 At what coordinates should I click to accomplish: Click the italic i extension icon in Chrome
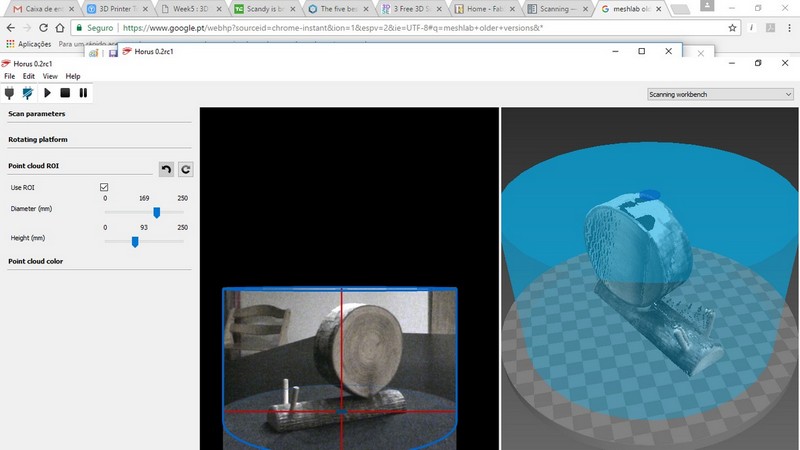[751, 28]
